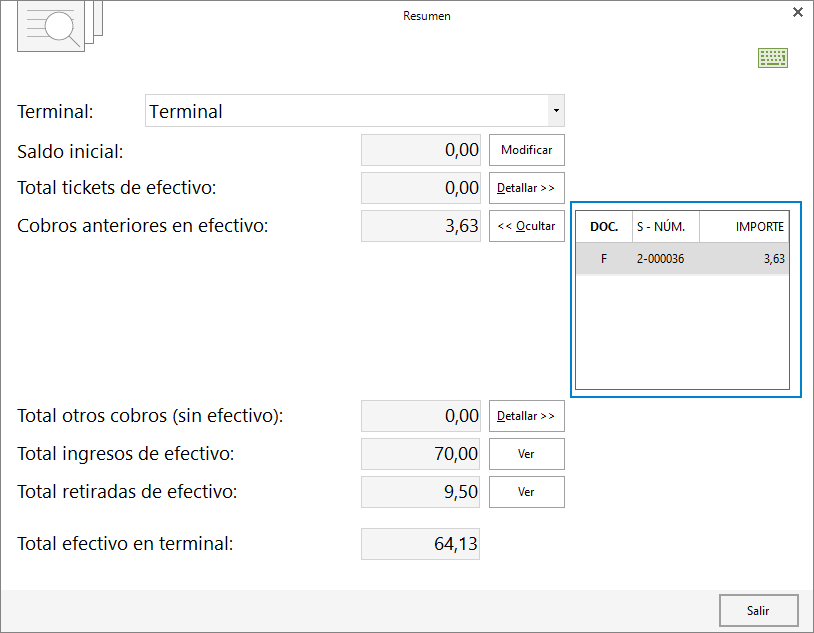The image size is (814, 633).
Task: Click the Cobros anteriores en efectivo field
Action: 420,226
